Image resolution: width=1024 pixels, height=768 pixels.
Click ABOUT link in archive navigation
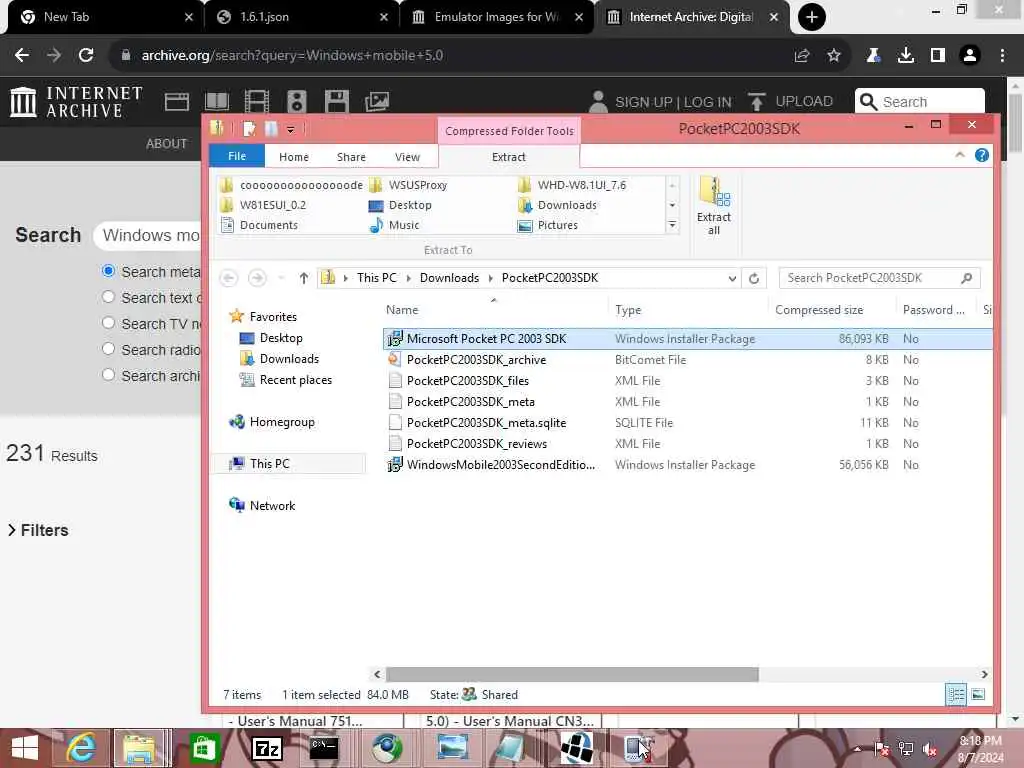[167, 144]
